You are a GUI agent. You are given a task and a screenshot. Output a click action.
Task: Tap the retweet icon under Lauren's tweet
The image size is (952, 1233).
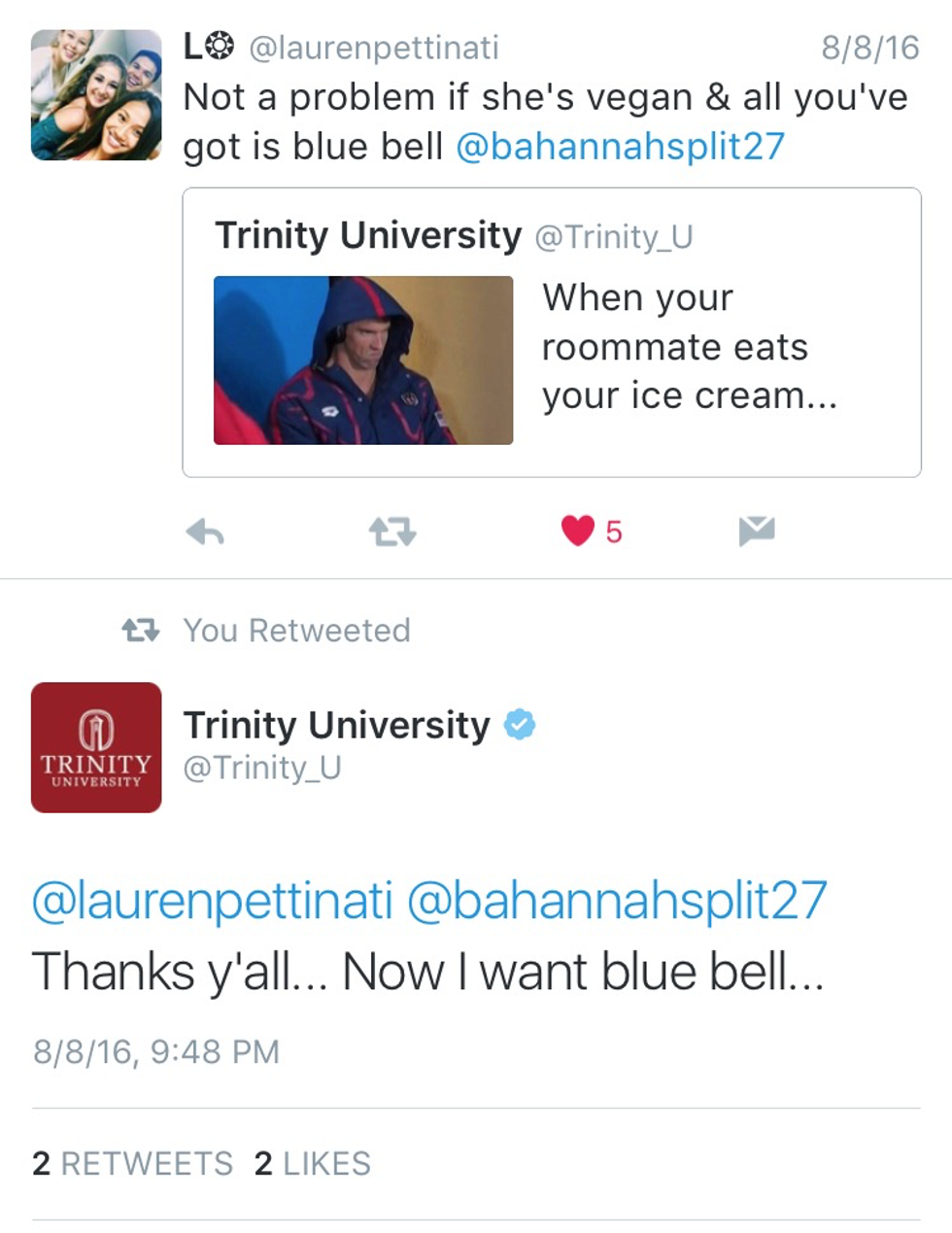(x=392, y=531)
